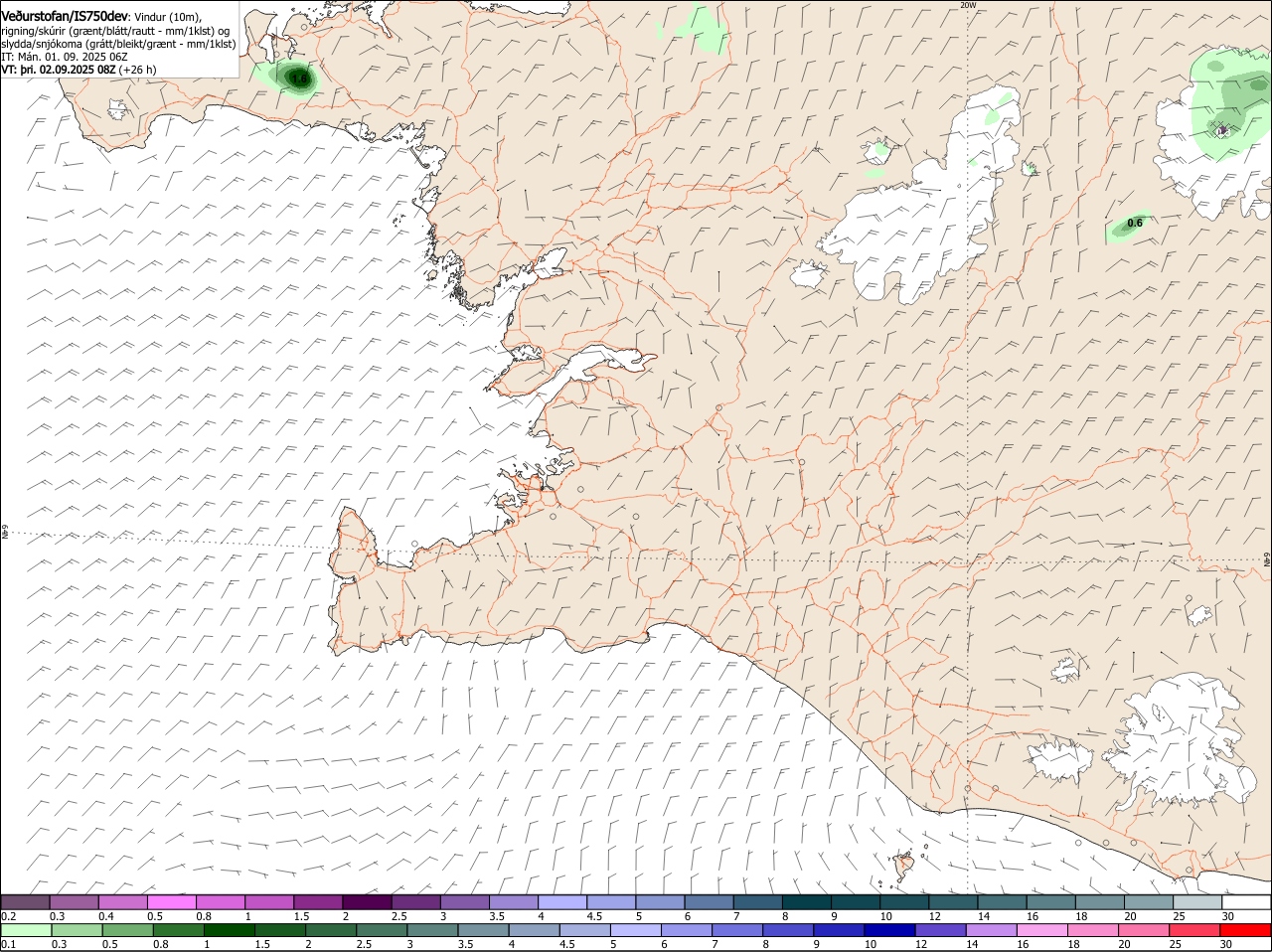
Task: Click the '(+26 h)' forecast offset text
Action: 137,70
